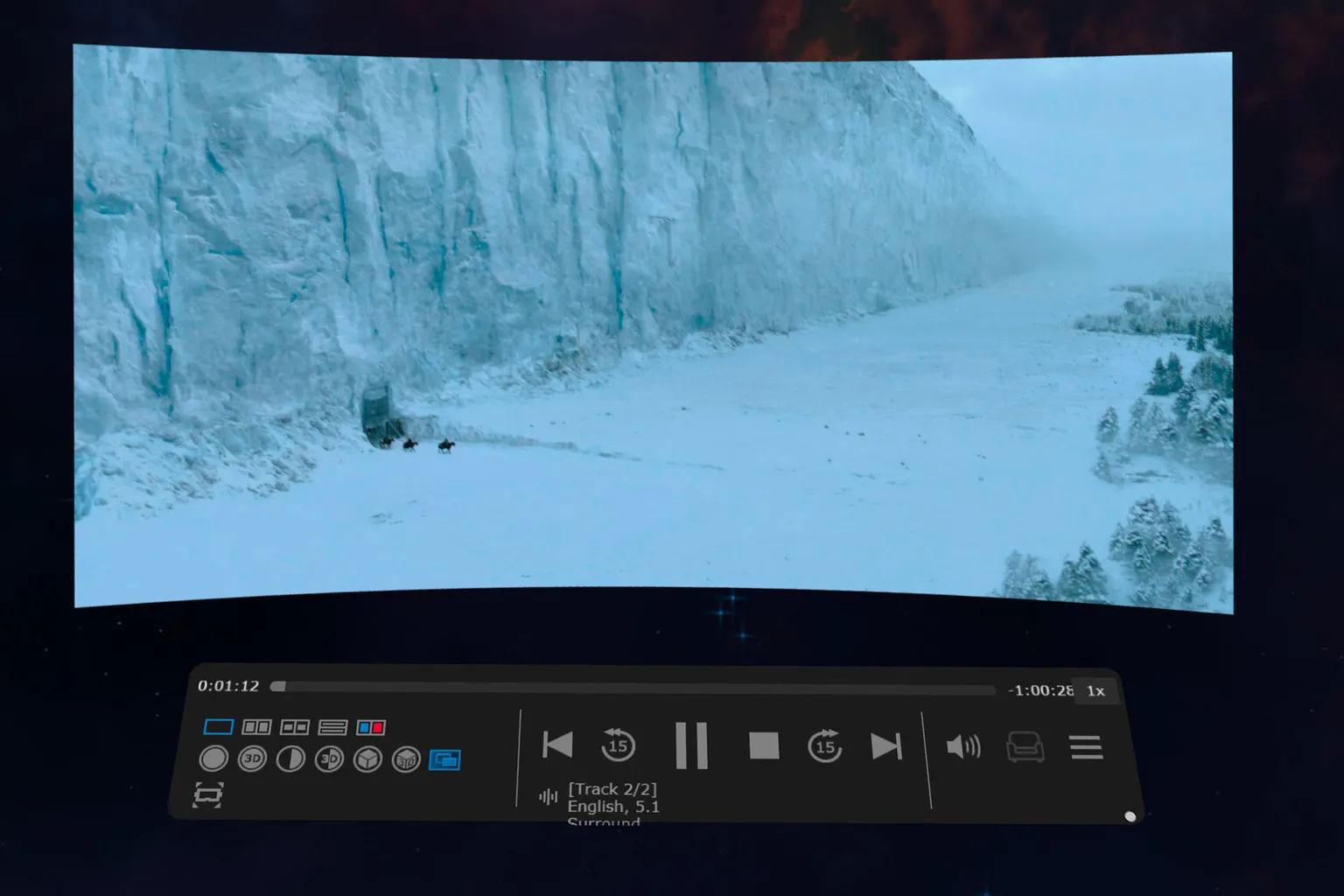Click the VR headset recenter icon
Image resolution: width=1344 pixels, height=896 pixels.
point(207,794)
